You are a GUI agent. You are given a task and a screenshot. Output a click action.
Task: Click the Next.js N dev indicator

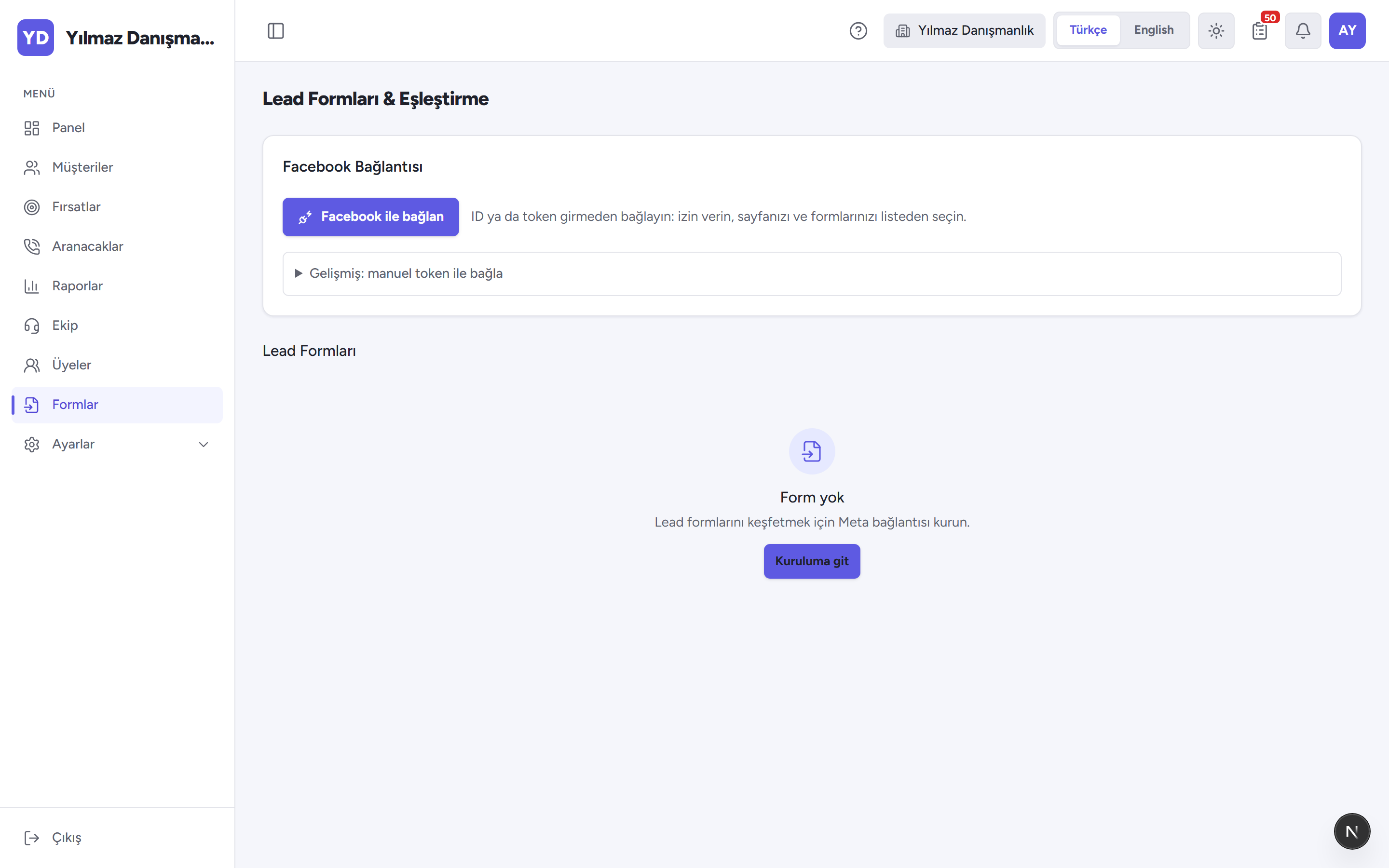coord(1352,831)
